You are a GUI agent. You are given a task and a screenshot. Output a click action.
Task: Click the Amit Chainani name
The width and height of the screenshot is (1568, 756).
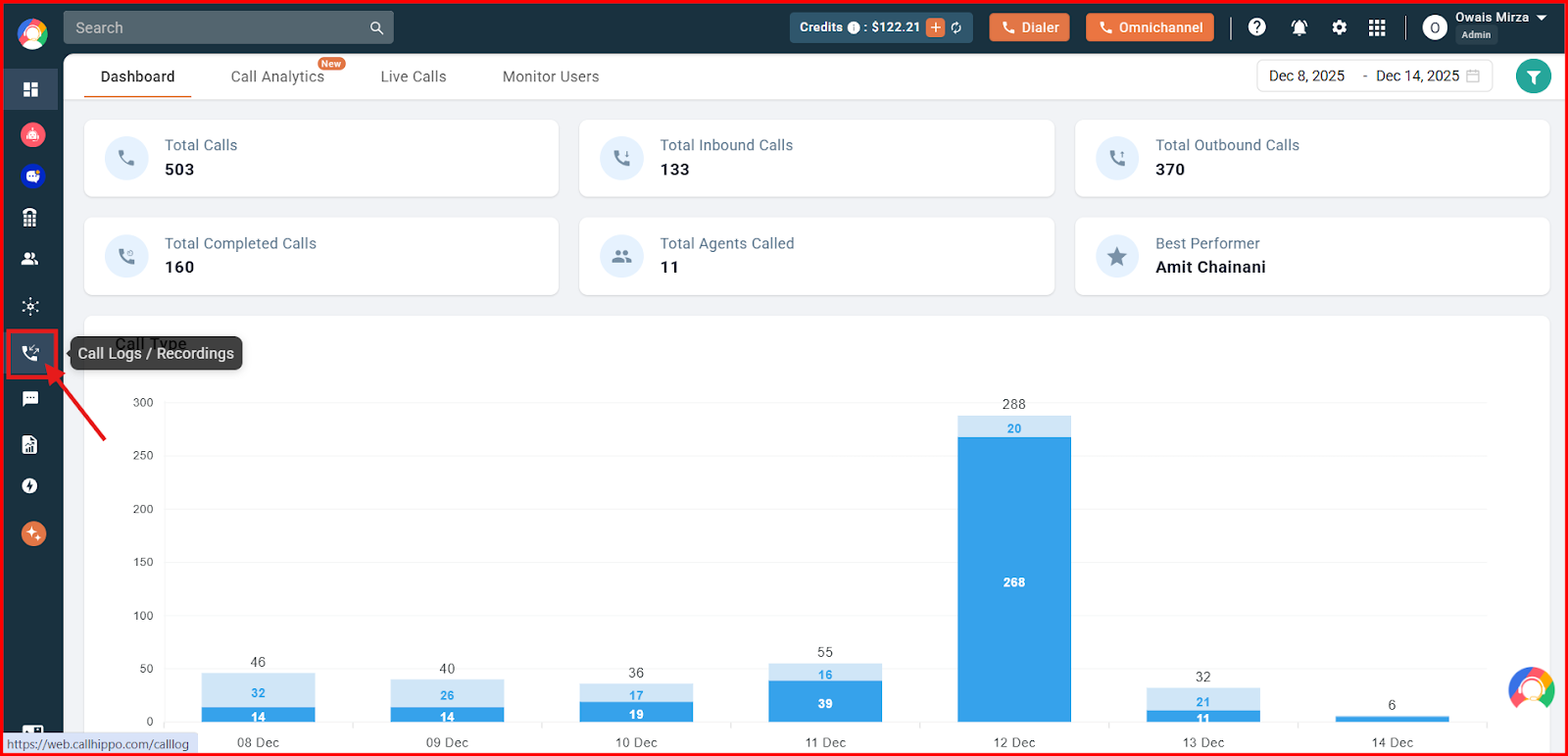point(1210,267)
